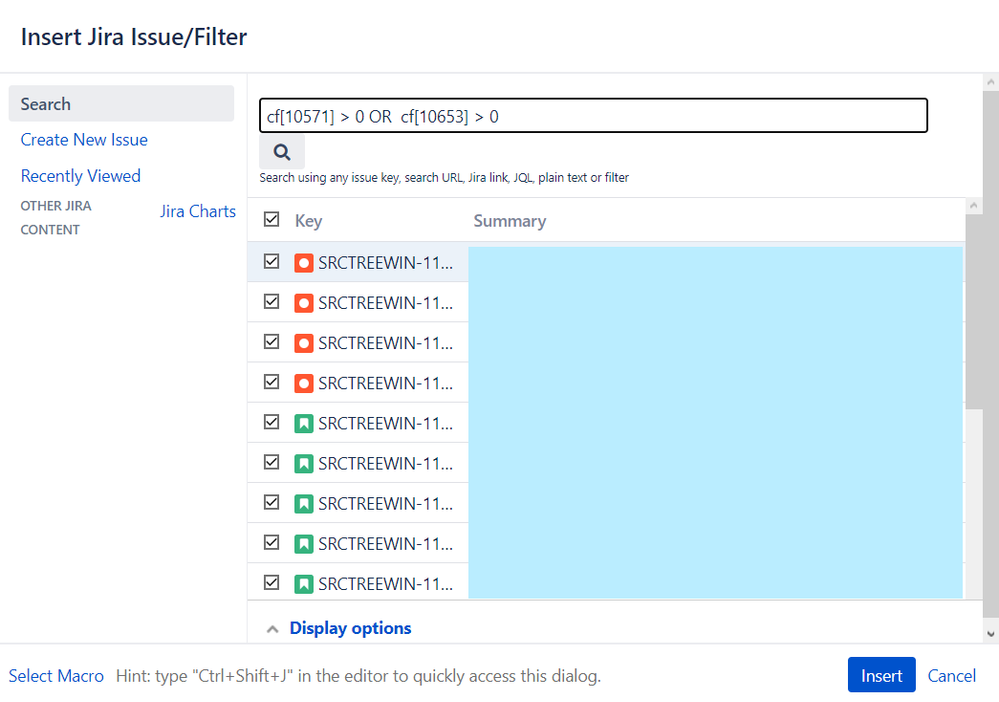Click the bug icon on the first SRCTREEWIN row
This screenshot has height=702, width=999.
click(x=304, y=262)
